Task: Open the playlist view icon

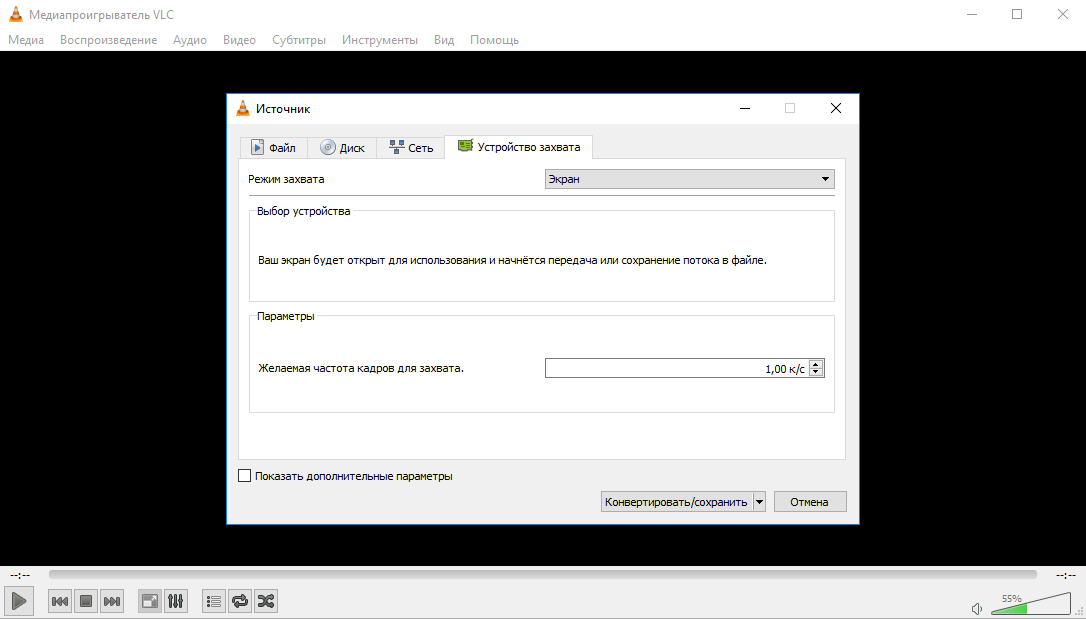Action: click(x=213, y=601)
